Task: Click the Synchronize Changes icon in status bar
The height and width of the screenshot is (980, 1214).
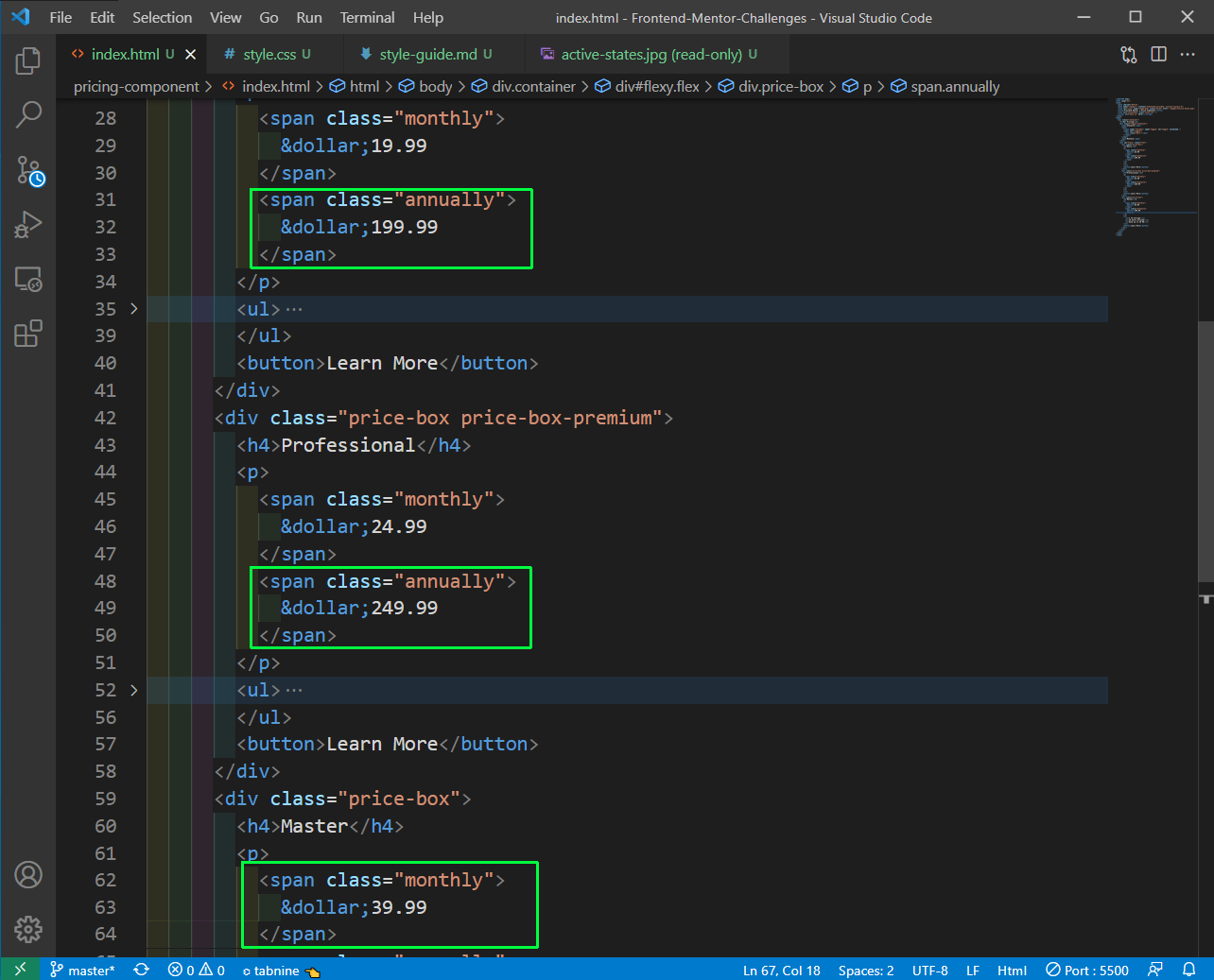Action: click(x=142, y=970)
